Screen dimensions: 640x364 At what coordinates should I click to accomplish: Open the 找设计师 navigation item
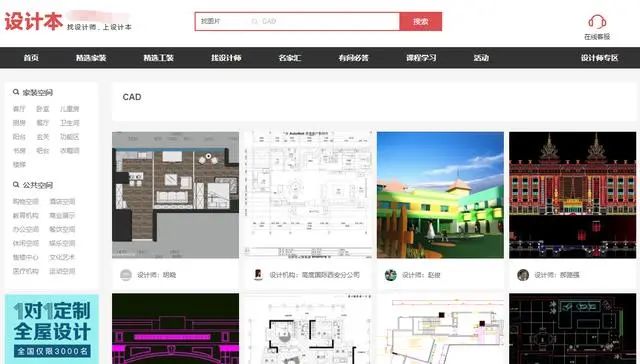click(226, 58)
